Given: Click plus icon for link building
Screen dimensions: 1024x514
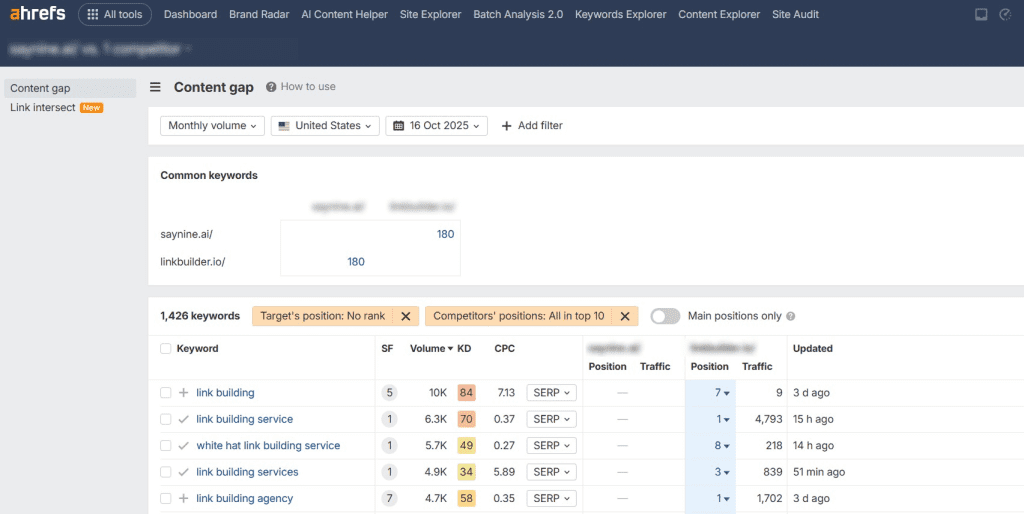Looking at the screenshot, I should tap(184, 393).
